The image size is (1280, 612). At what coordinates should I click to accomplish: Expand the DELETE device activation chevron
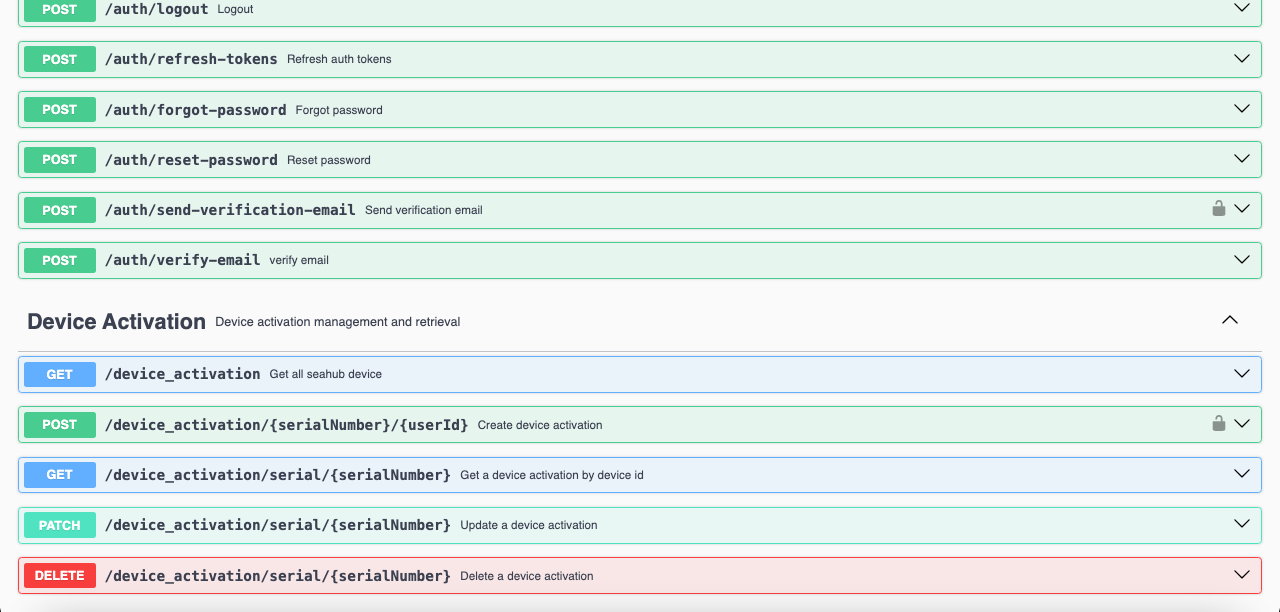click(x=1242, y=575)
